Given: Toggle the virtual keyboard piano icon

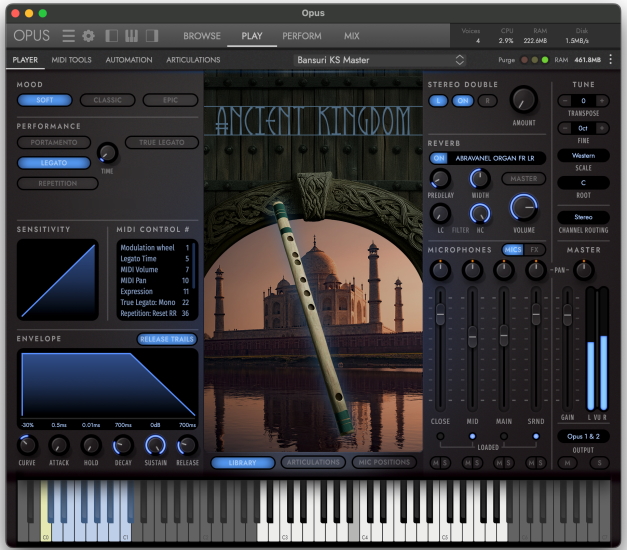Looking at the screenshot, I should (131, 36).
